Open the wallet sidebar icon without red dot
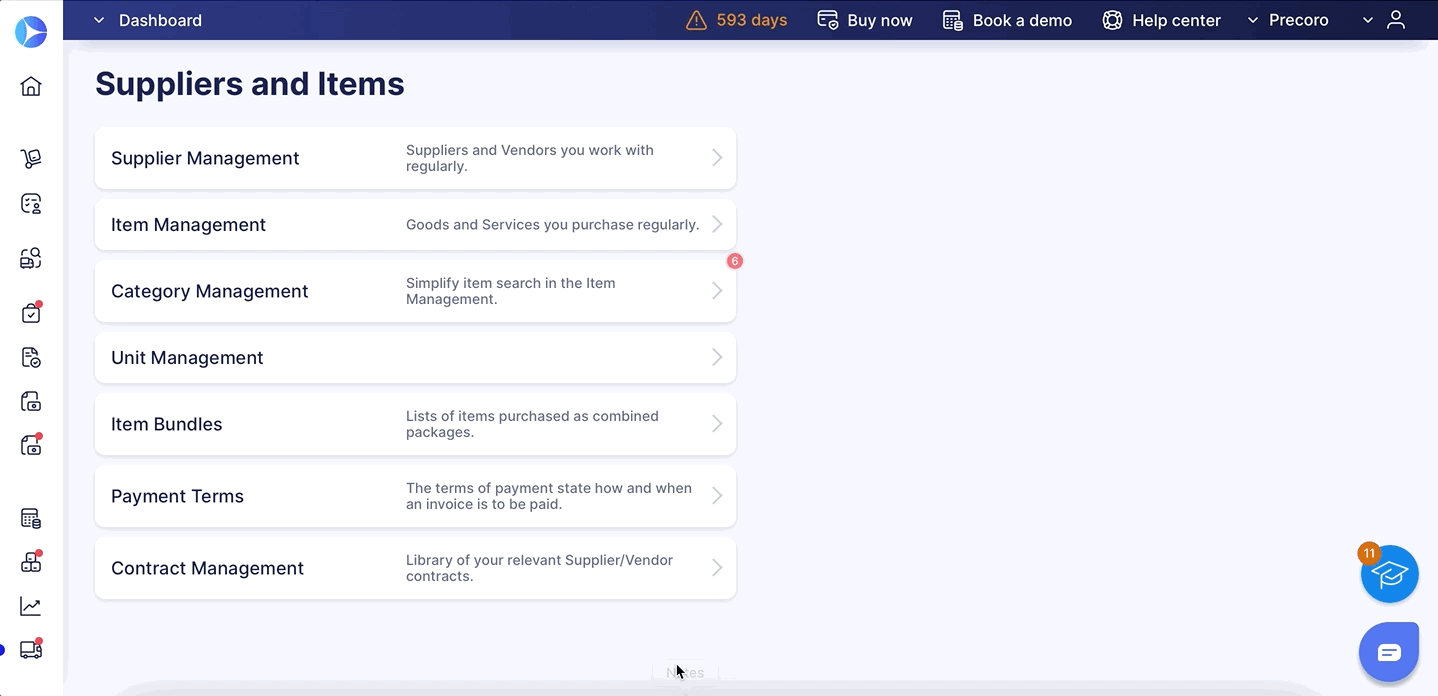This screenshot has height=696, width=1438. (x=31, y=402)
